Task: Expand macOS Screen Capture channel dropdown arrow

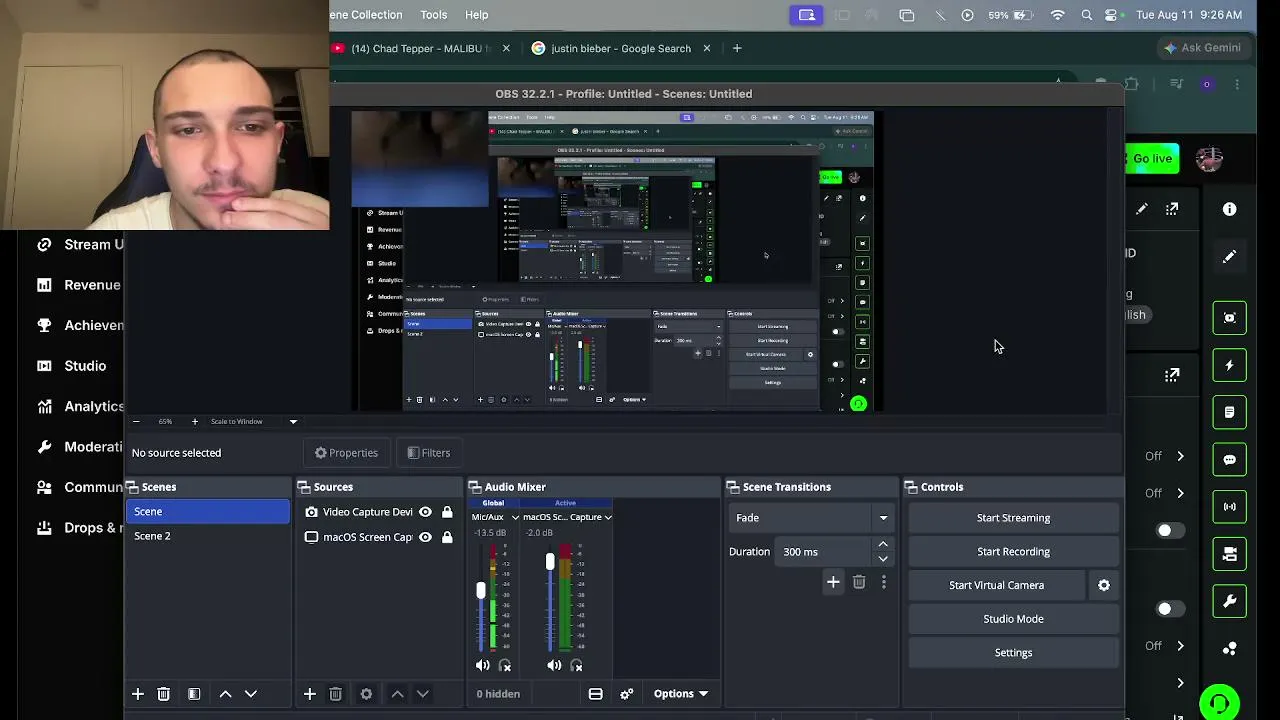Action: click(x=607, y=518)
